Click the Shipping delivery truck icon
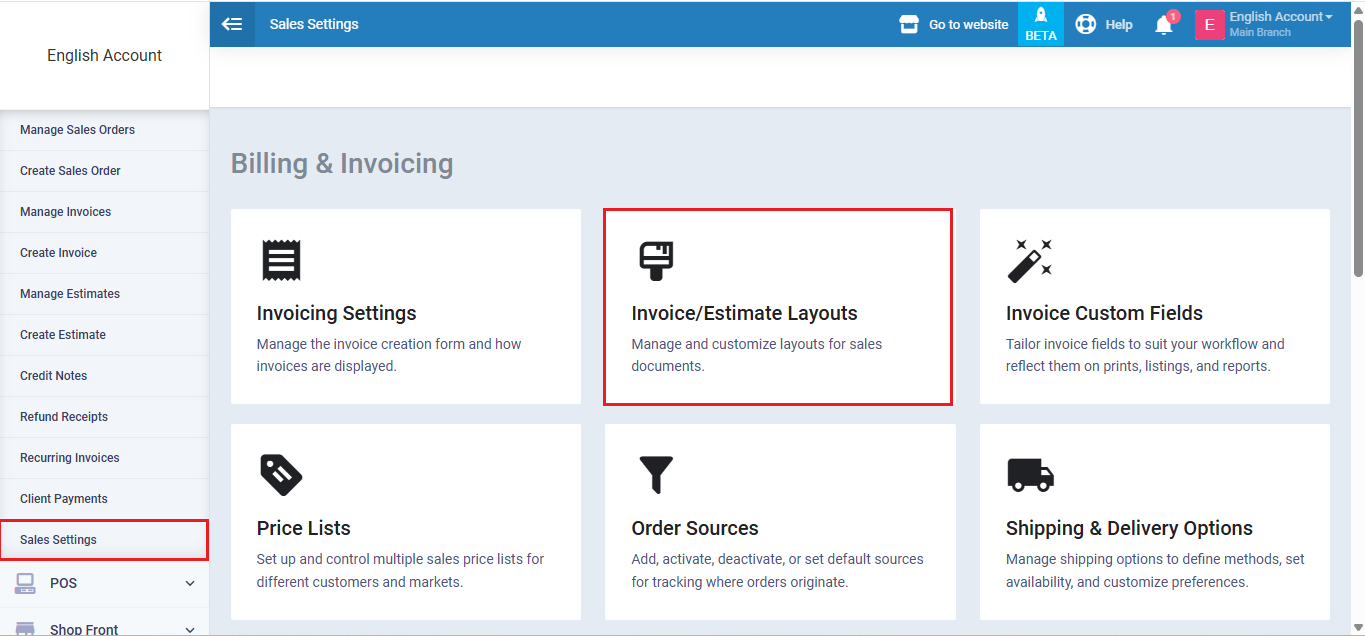Screen dimensions: 1365x636 [1030, 475]
